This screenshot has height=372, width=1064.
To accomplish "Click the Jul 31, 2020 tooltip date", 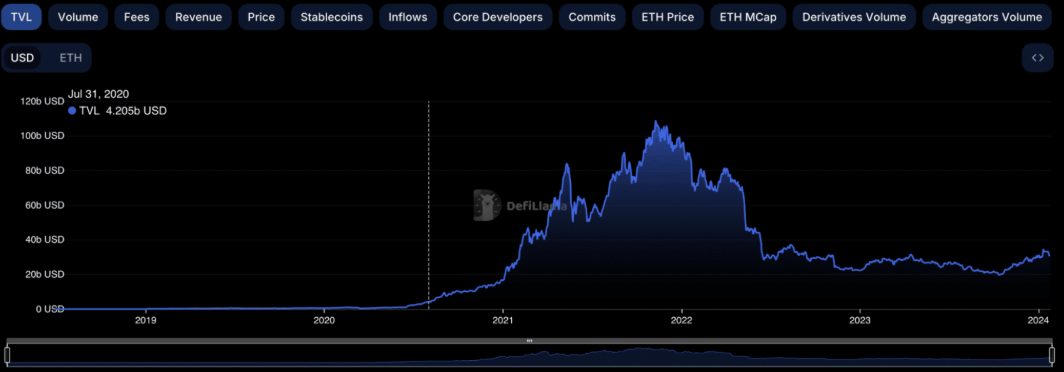I will (x=98, y=94).
